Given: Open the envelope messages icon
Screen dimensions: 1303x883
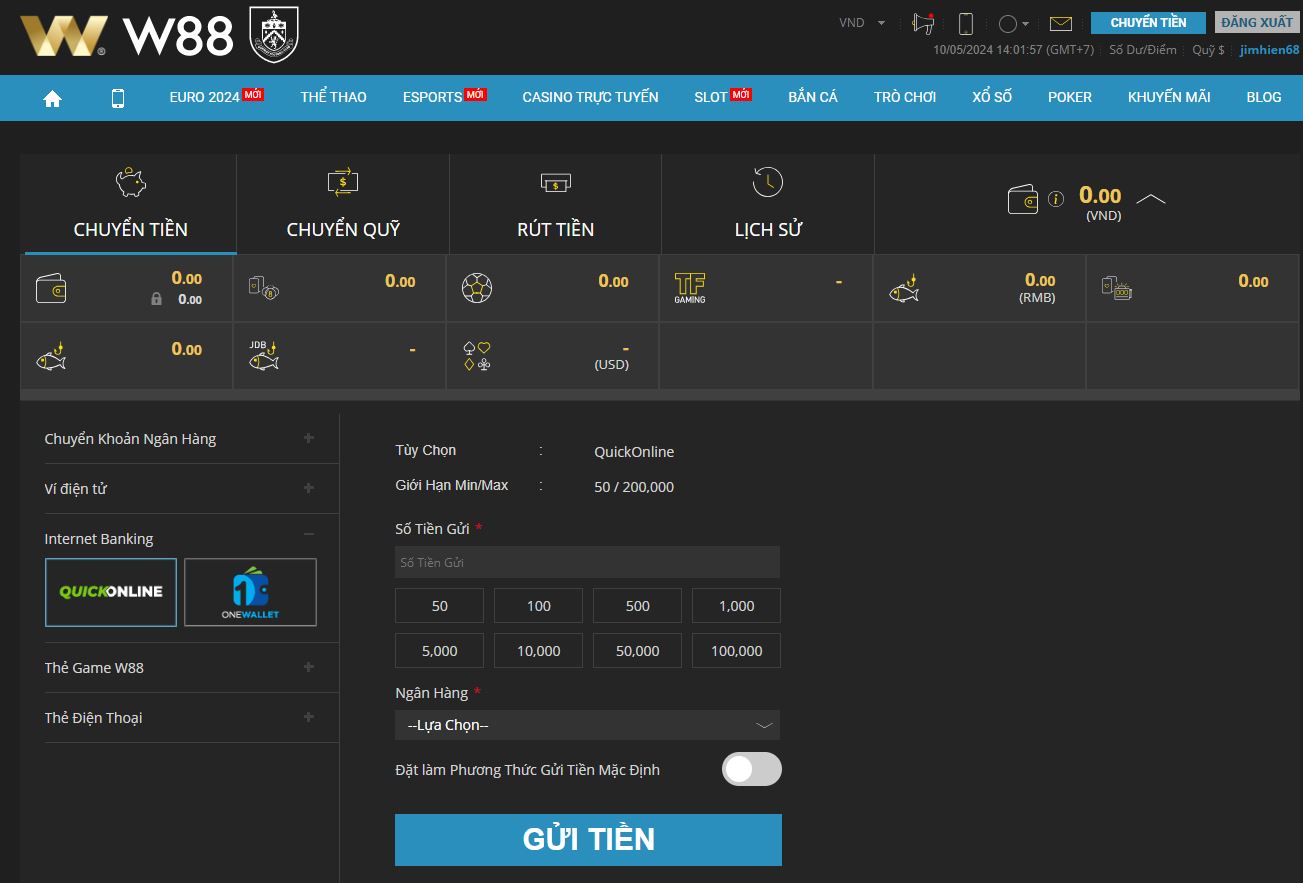Looking at the screenshot, I should pyautogui.click(x=1060, y=23).
